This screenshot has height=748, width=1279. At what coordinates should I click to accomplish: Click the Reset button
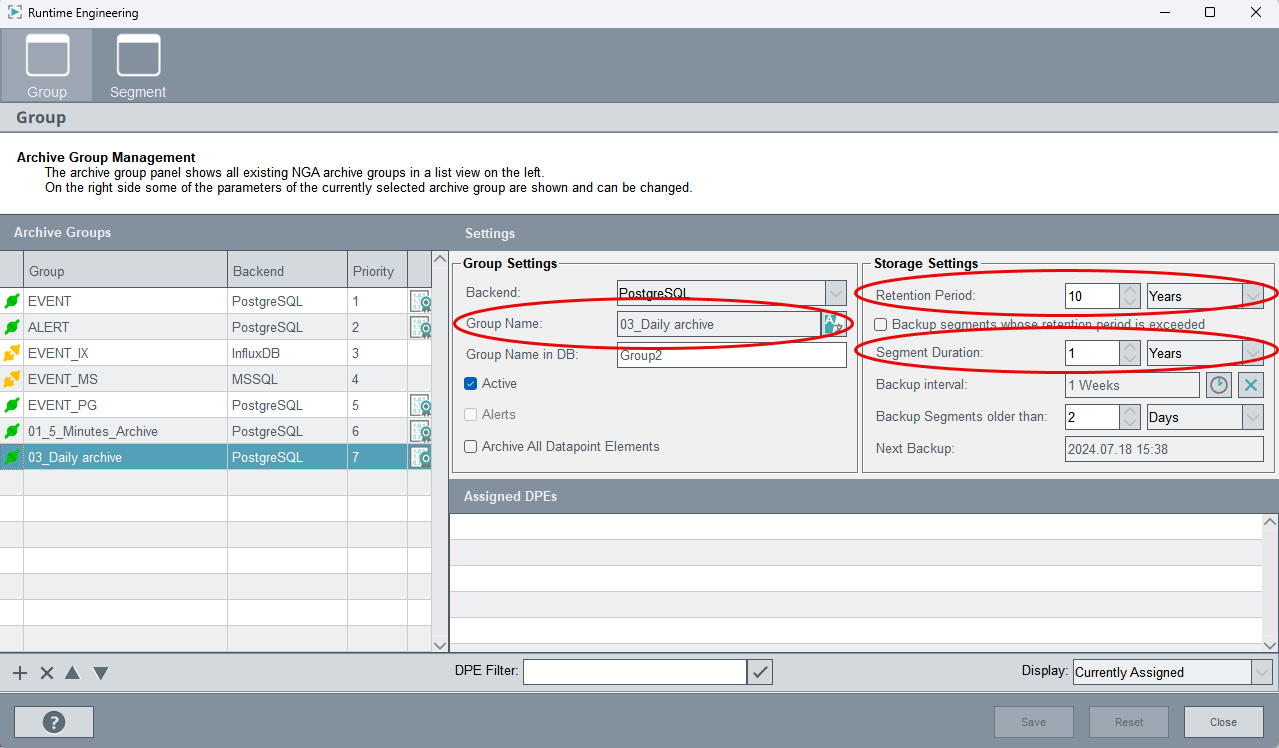1129,722
